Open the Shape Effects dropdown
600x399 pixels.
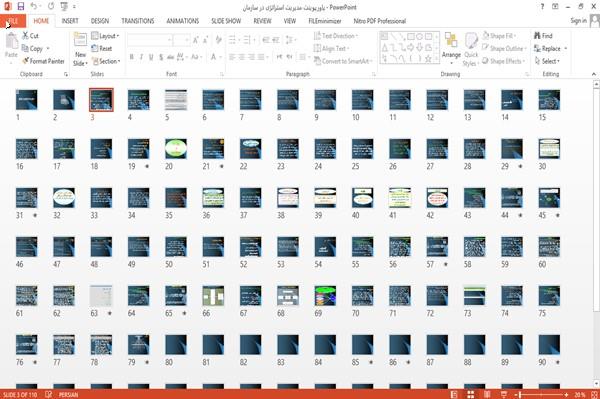point(503,61)
